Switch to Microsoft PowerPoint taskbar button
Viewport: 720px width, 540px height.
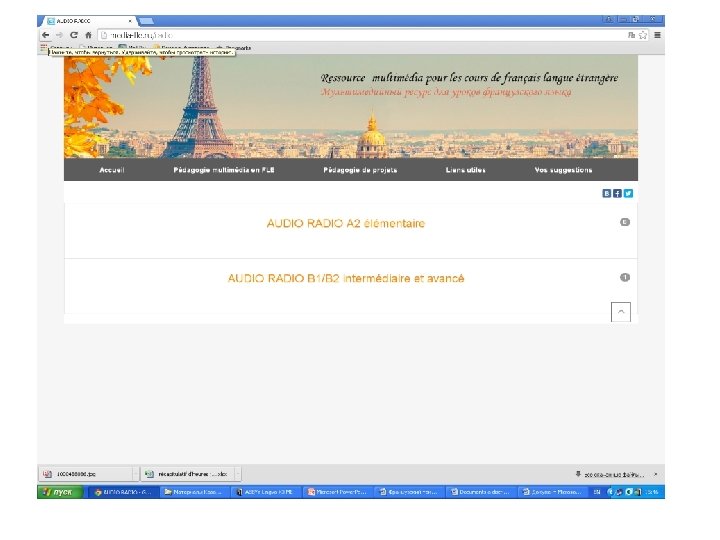click(338, 492)
